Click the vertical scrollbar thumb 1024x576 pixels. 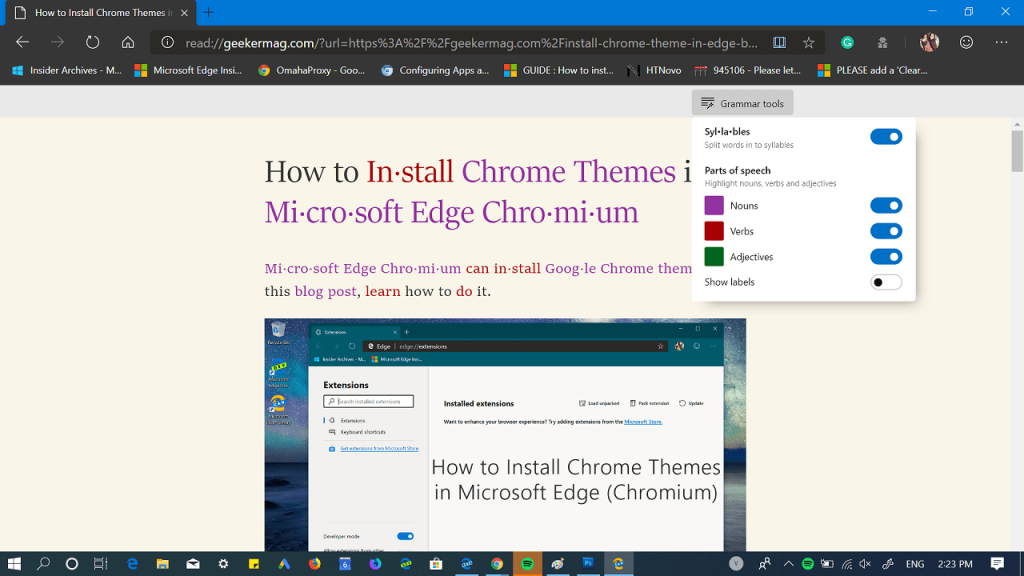[x=1017, y=151]
